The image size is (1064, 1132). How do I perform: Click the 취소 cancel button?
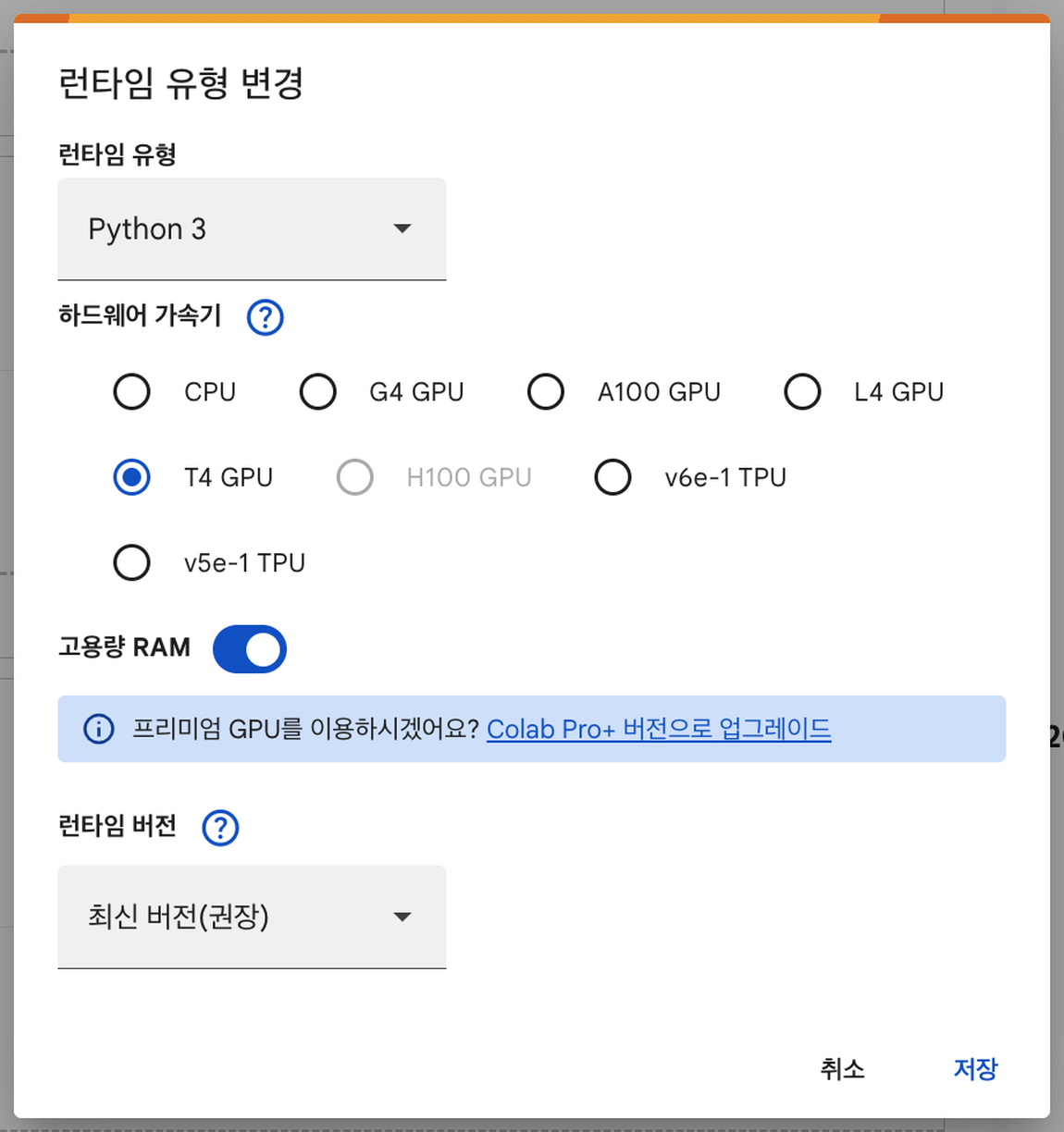tap(842, 1069)
